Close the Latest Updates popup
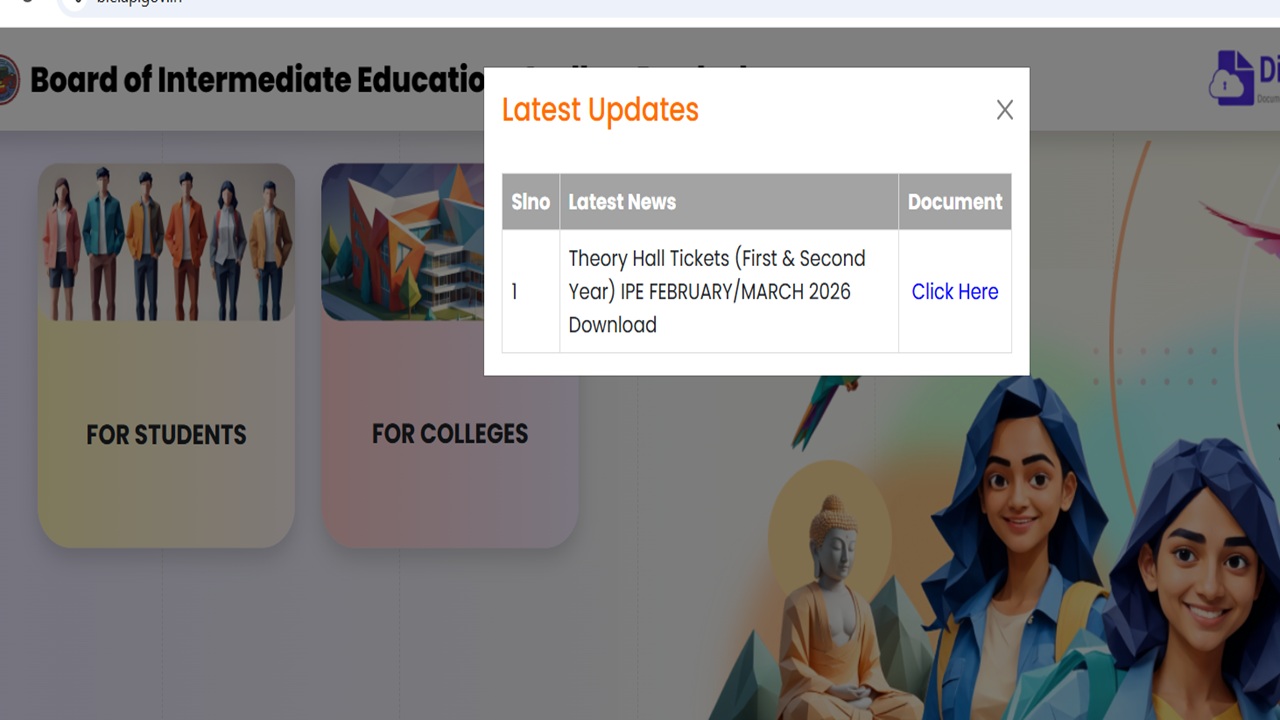The width and height of the screenshot is (1280, 720). tap(1005, 110)
